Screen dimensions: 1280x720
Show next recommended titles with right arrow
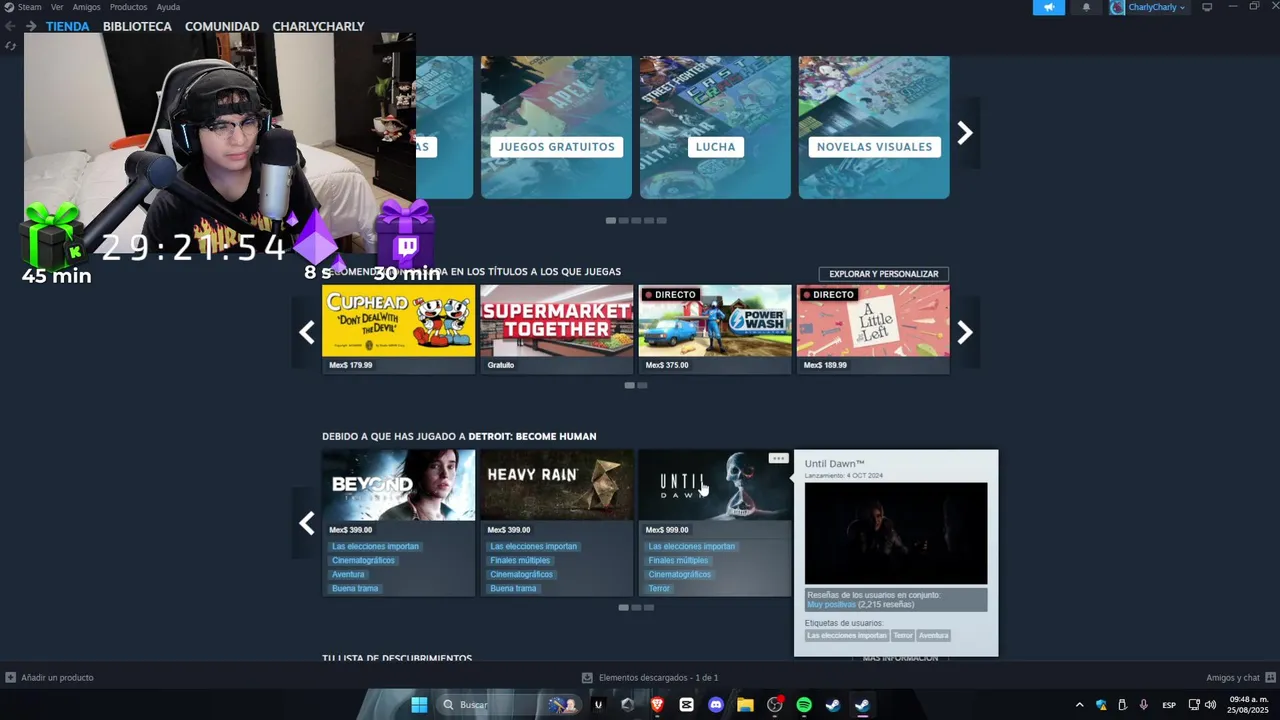(965, 332)
